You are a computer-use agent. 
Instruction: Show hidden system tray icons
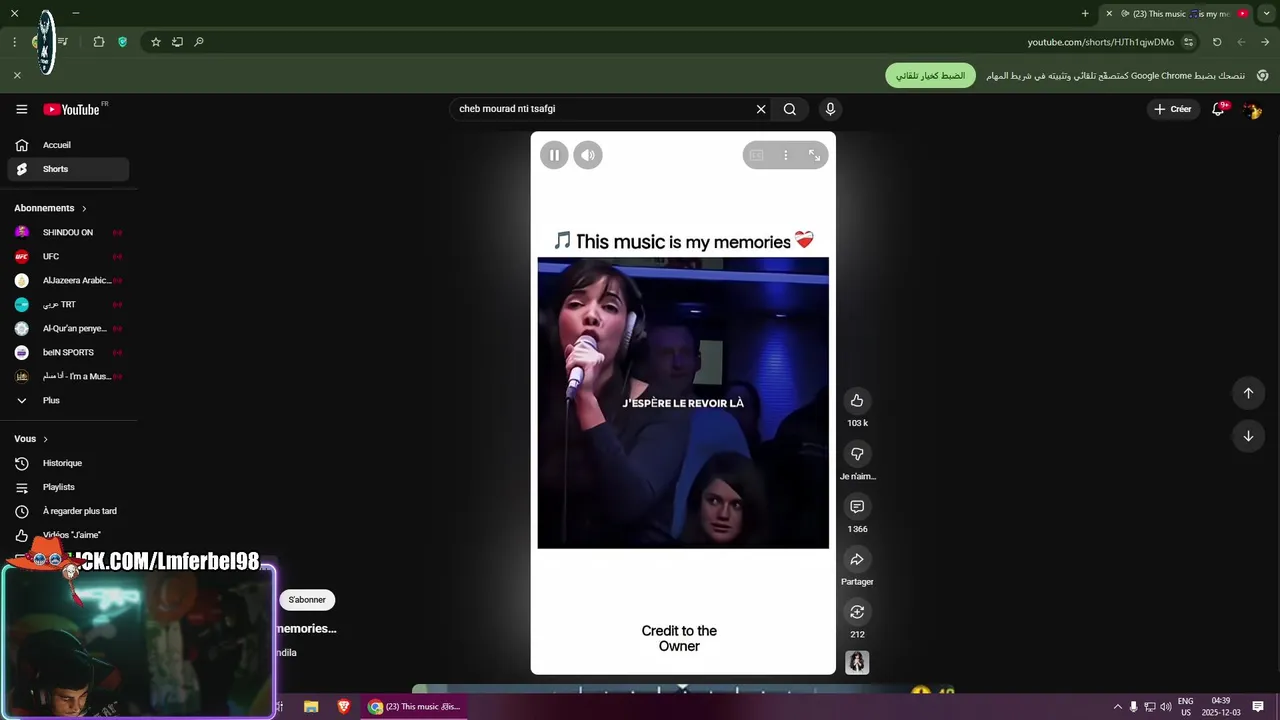(x=1117, y=707)
